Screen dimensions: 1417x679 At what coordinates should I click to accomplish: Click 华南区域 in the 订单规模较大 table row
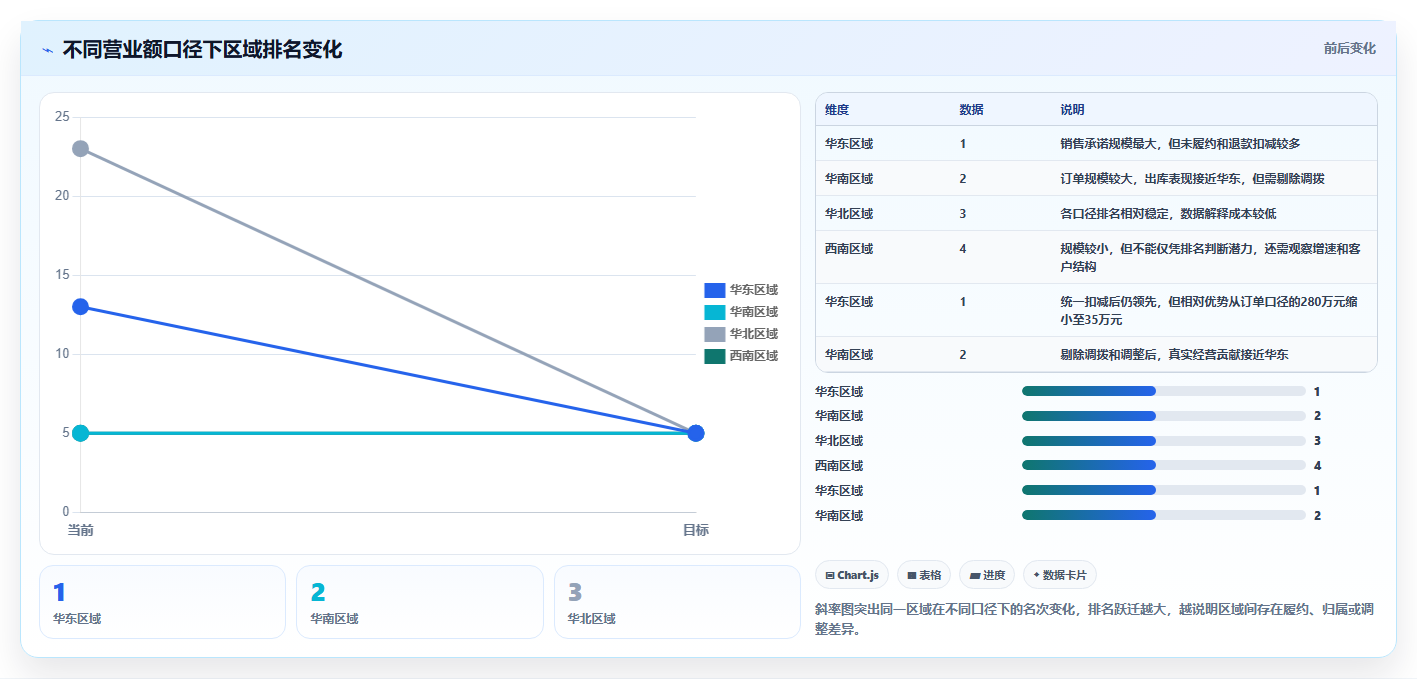pyautogui.click(x=849, y=179)
